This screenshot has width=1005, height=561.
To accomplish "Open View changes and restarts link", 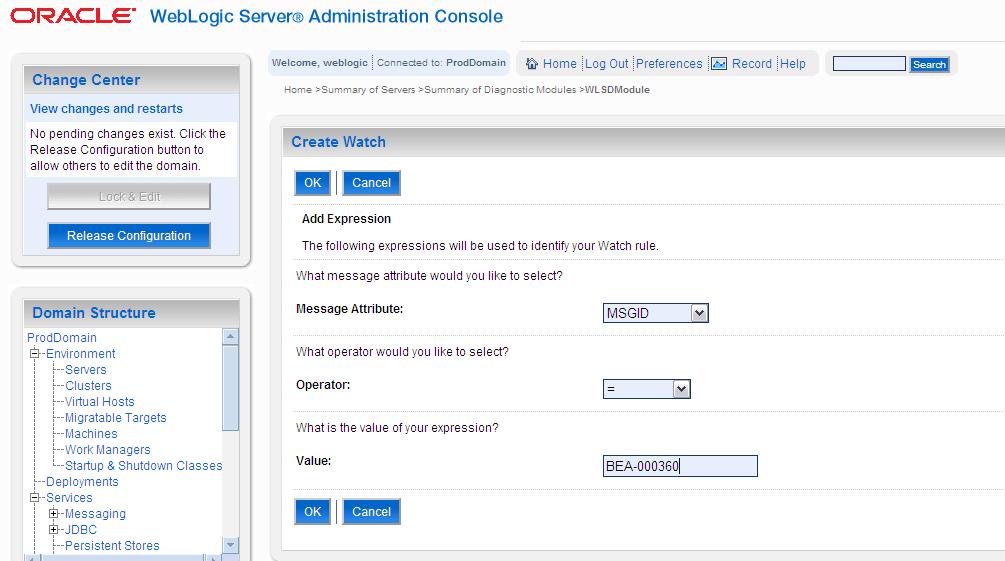I will click(106, 108).
